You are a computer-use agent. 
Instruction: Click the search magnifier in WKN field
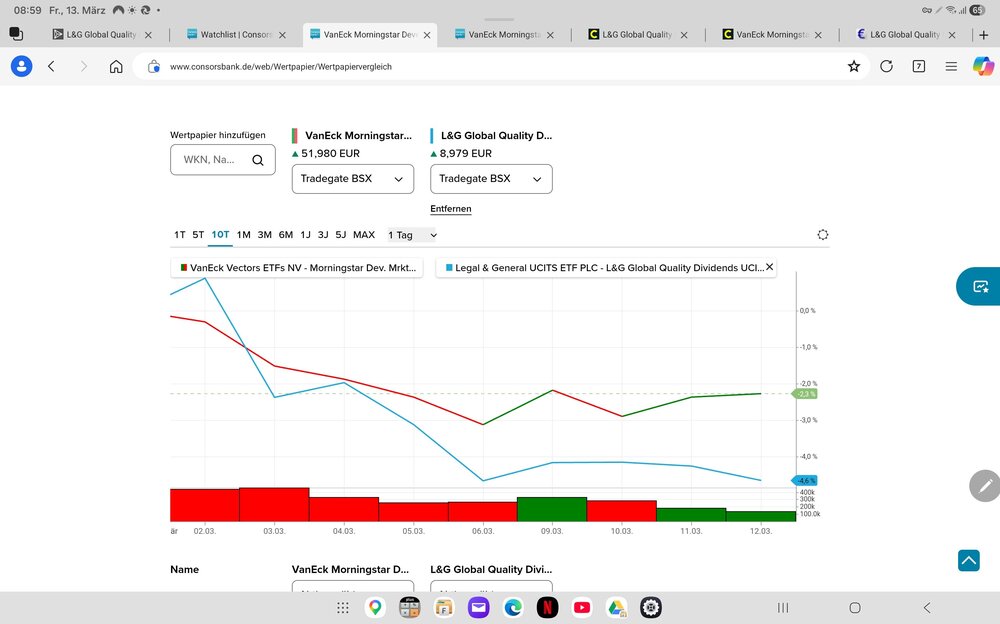point(258,160)
